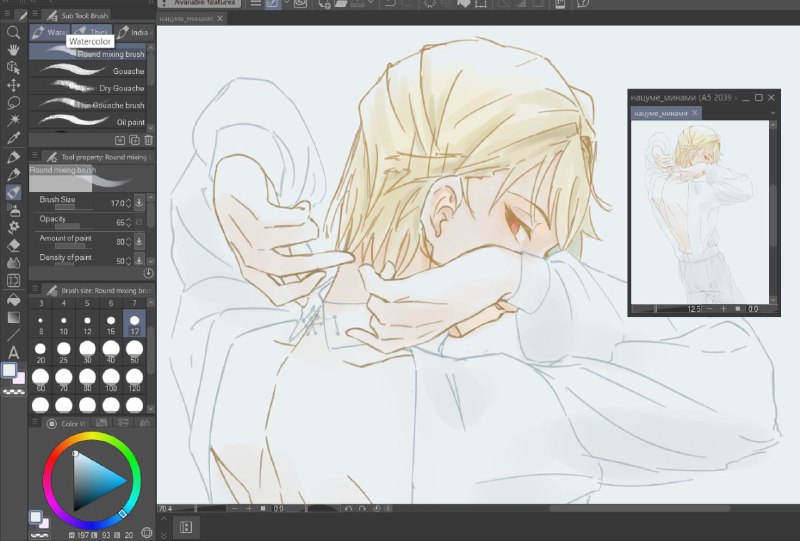Select the Fill bucket tool

13,299
